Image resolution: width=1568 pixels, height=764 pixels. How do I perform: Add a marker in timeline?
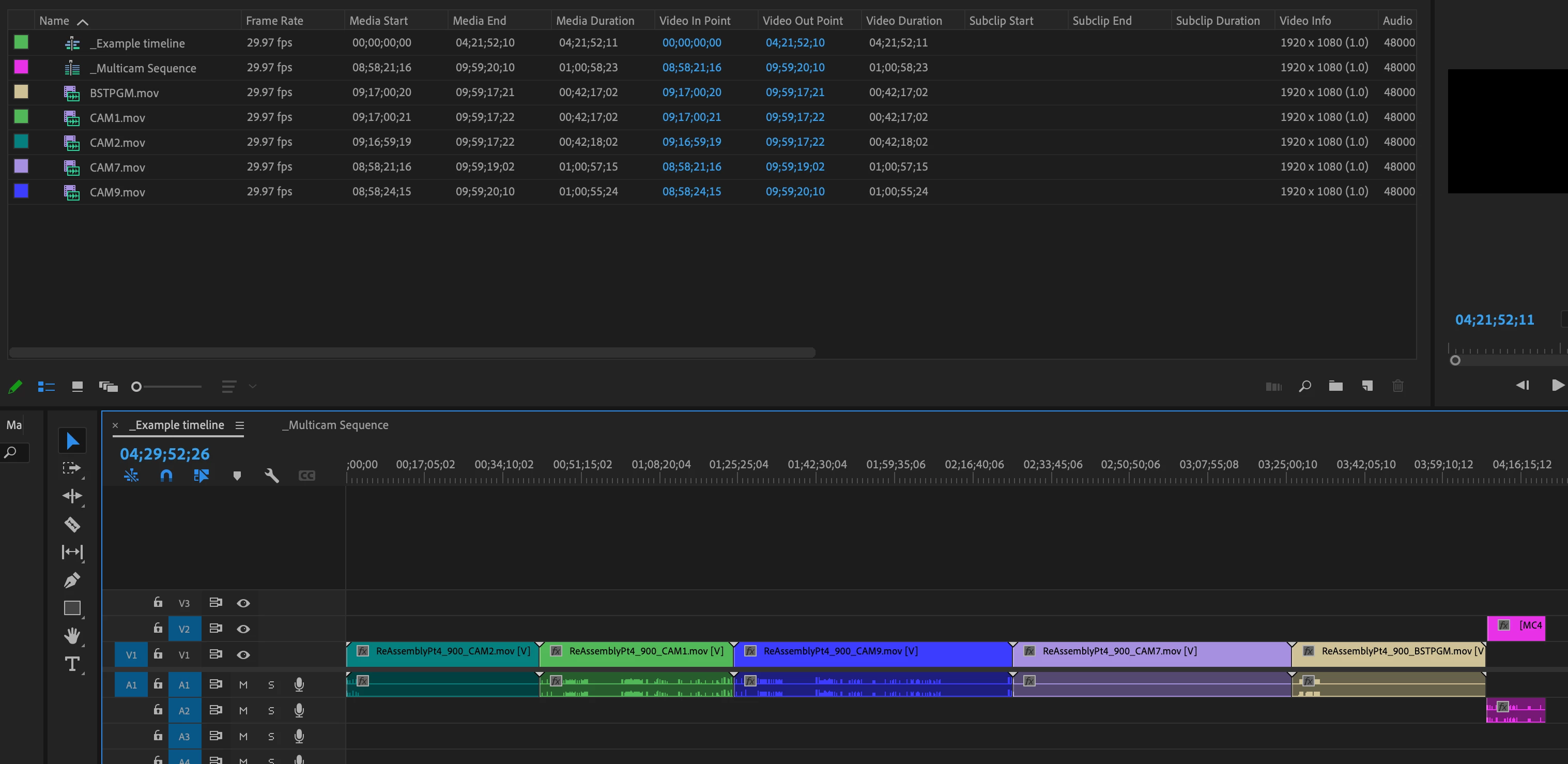point(237,476)
